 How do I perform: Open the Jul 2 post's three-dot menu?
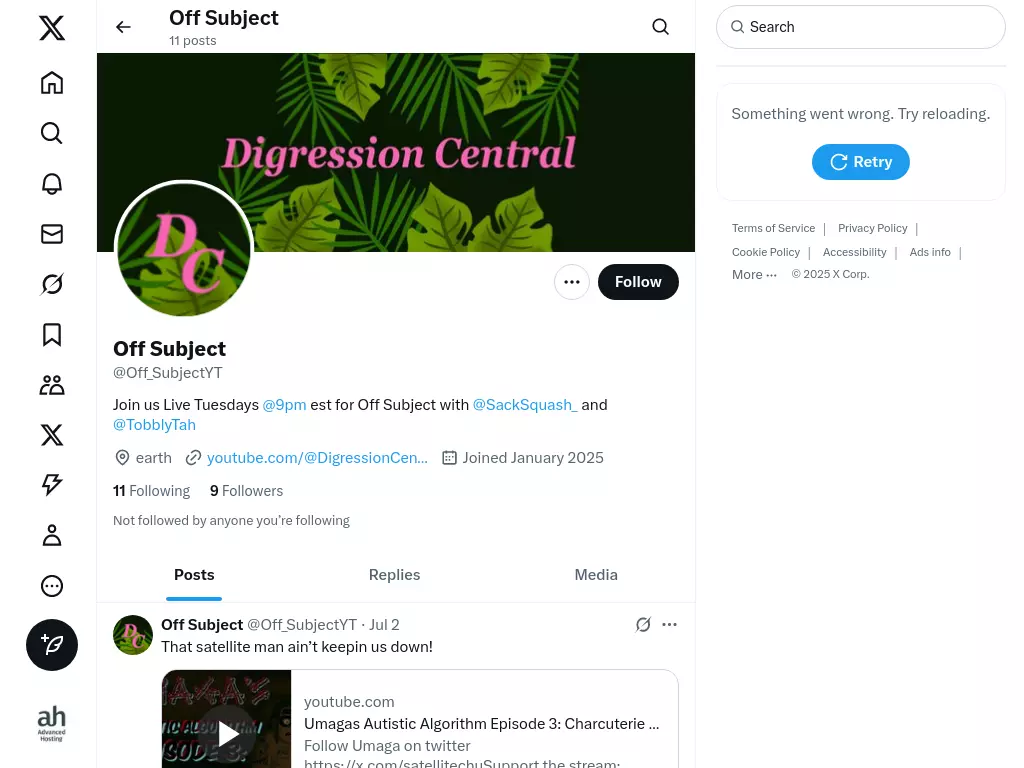pyautogui.click(x=669, y=624)
